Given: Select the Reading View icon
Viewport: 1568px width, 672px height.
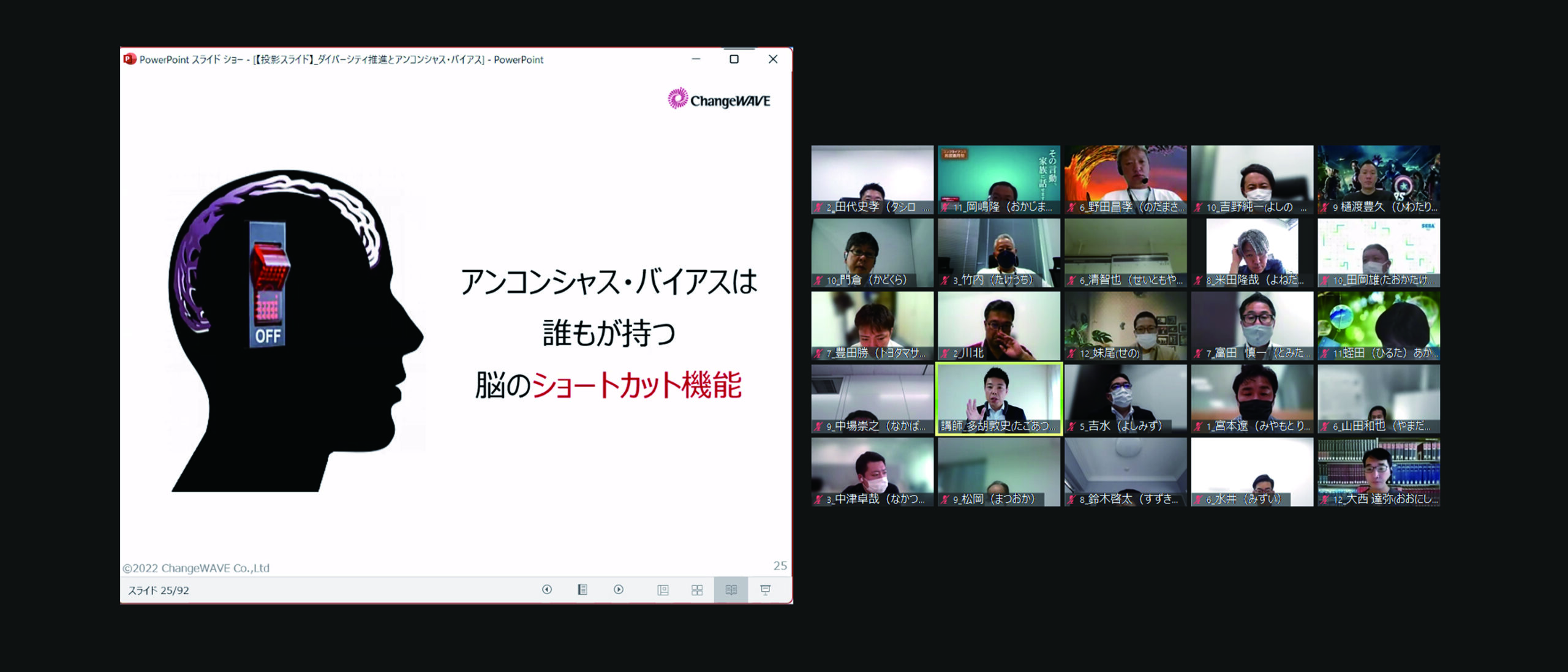Looking at the screenshot, I should tap(731, 590).
